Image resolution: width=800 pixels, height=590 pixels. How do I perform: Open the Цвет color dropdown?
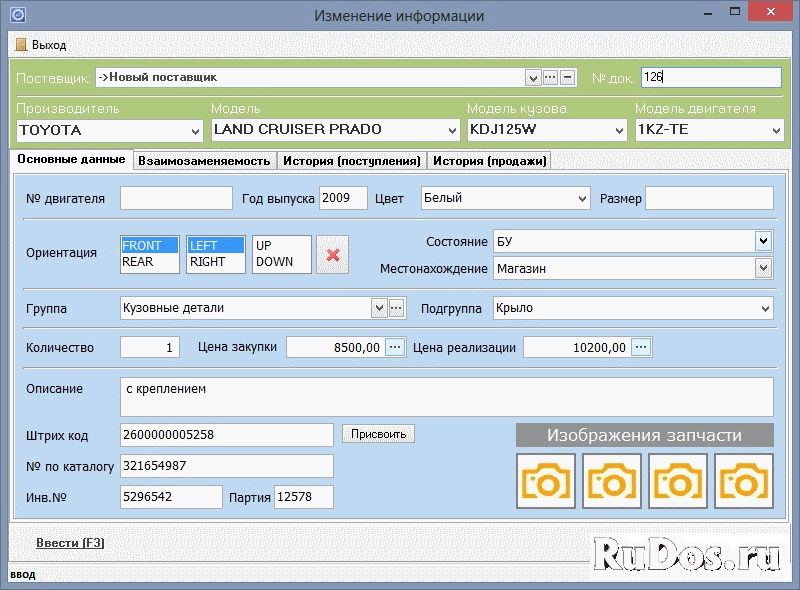(583, 199)
